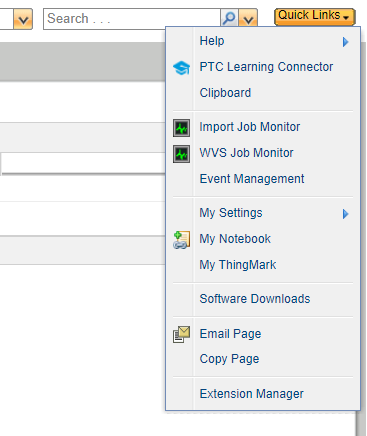This screenshot has width=367, height=436.
Task: Select Copy Page menu entry
Action: coord(229,359)
